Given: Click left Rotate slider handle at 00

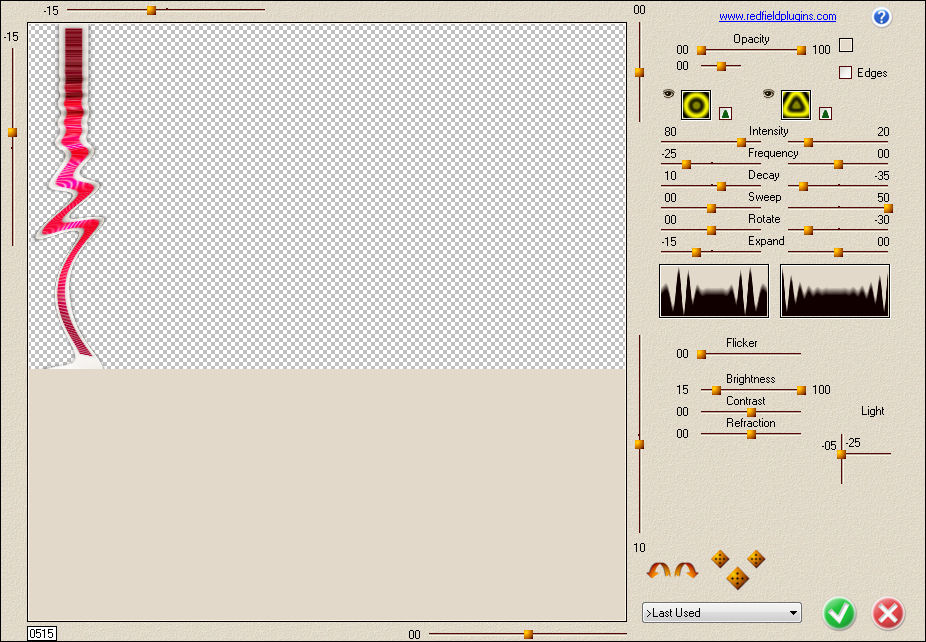Looking at the screenshot, I should [711, 230].
